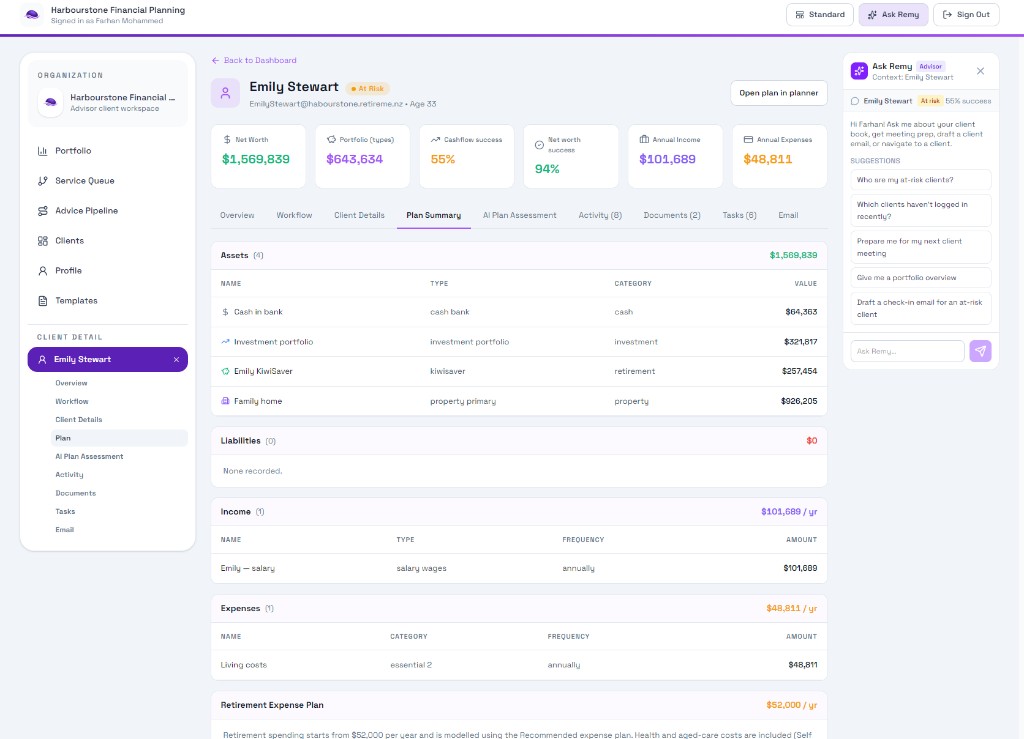This screenshot has height=739, width=1024.
Task: Toggle the Standard view mode button
Action: (820, 14)
